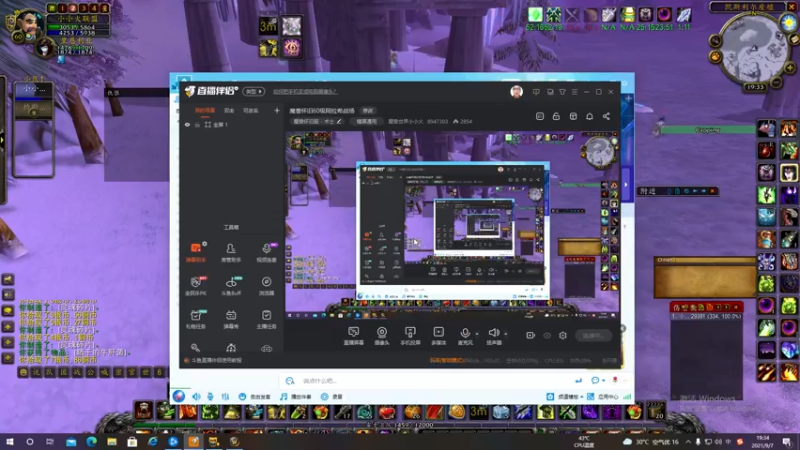The height and width of the screenshot is (450, 800).
Task: Click the help link in the title bar
Action: (305, 92)
